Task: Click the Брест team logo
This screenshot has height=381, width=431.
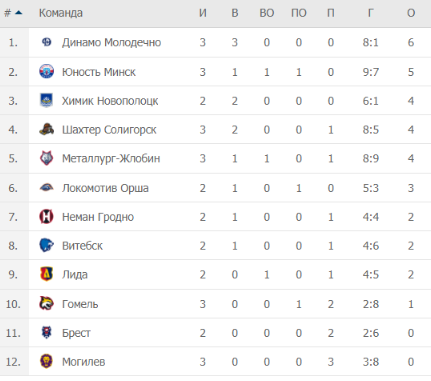Action: (x=46, y=332)
